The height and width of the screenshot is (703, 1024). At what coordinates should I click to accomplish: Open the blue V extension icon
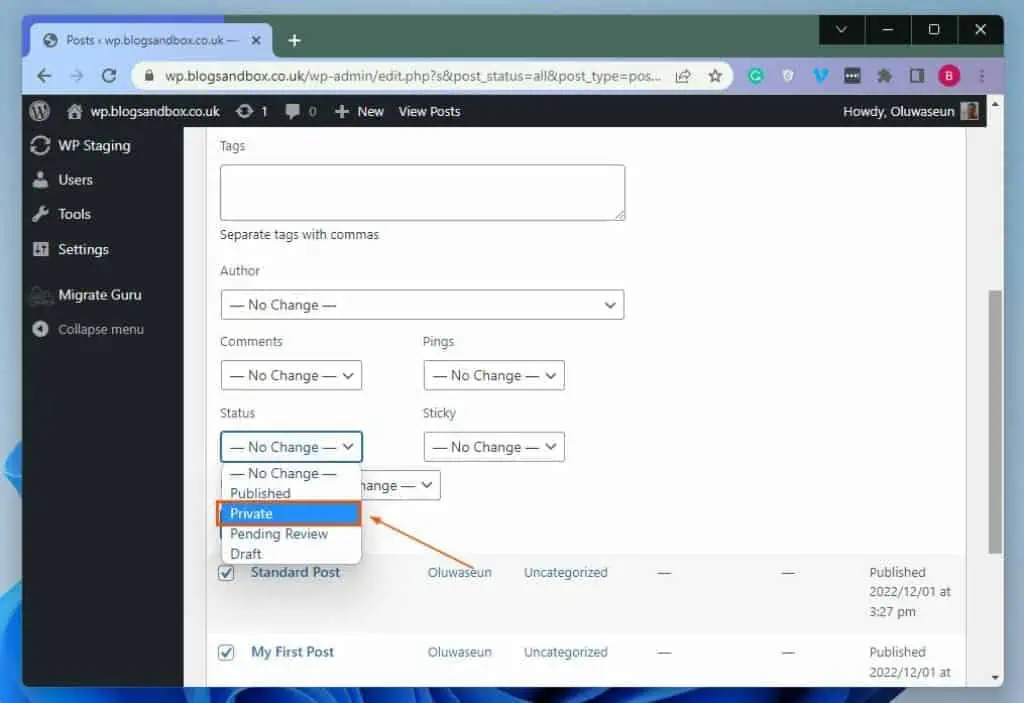(820, 76)
